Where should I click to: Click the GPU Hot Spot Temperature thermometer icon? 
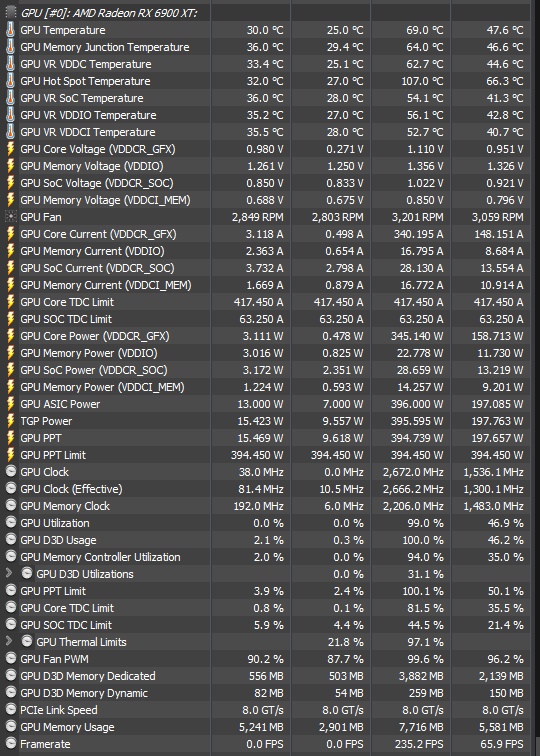(10, 81)
